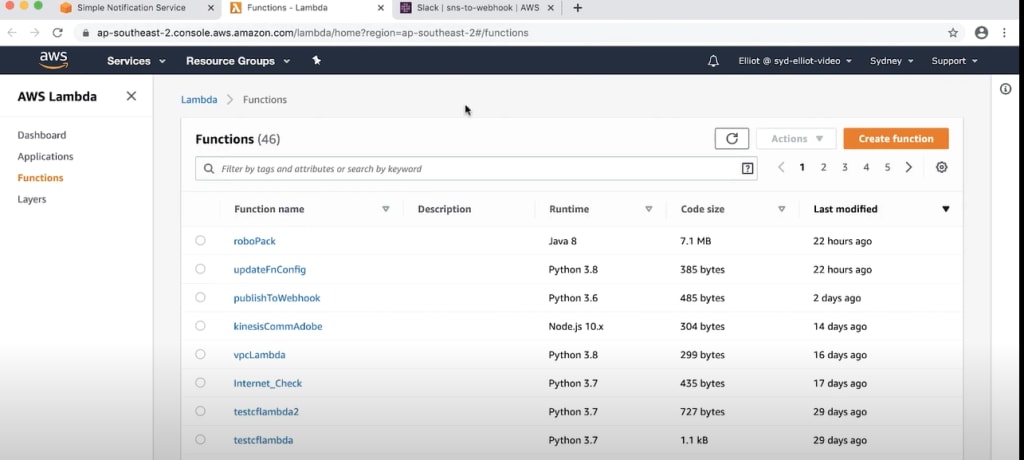
Task: Open Chrome profile avatar icon
Action: click(x=981, y=33)
